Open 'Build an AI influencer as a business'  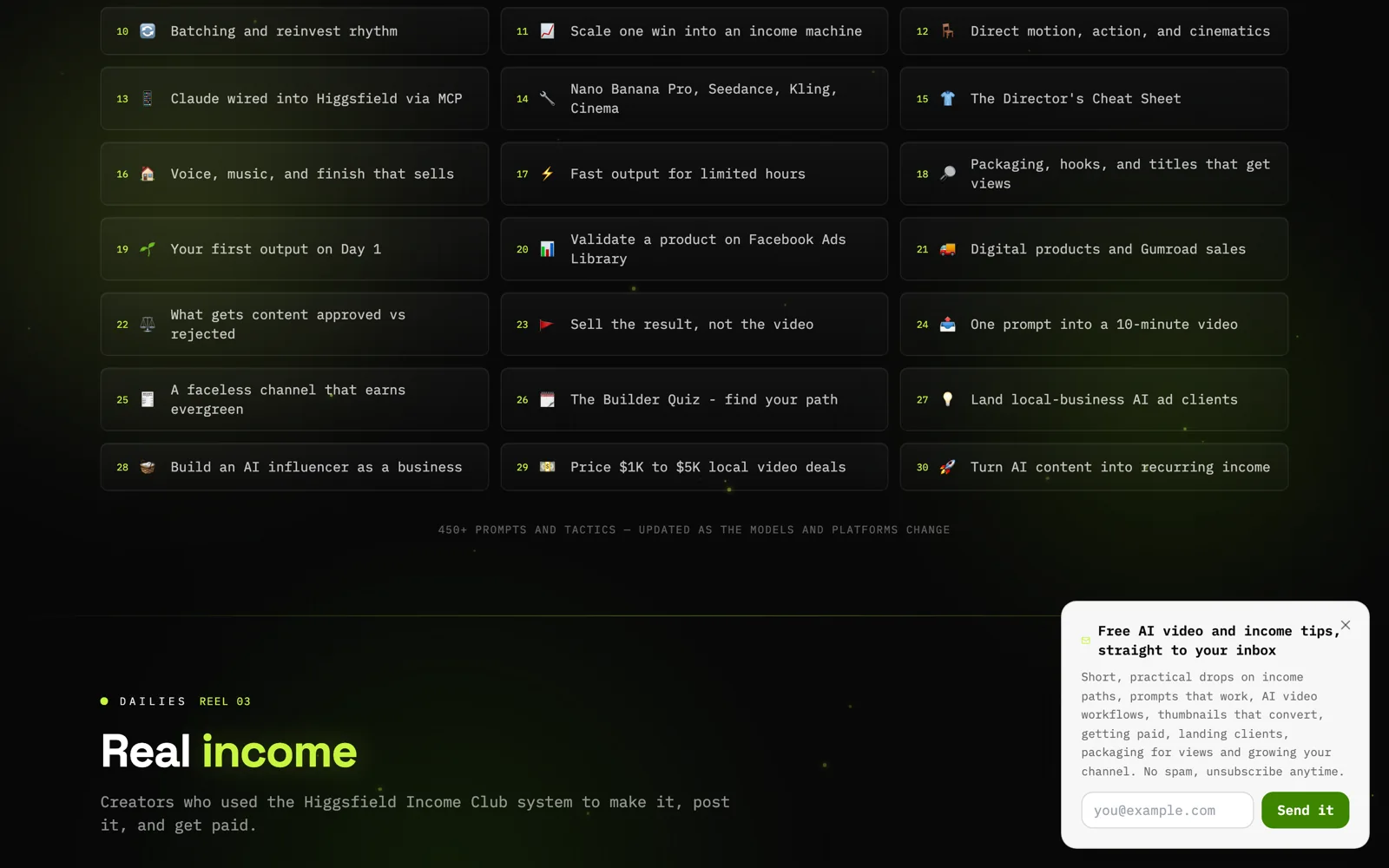pyautogui.click(x=294, y=467)
